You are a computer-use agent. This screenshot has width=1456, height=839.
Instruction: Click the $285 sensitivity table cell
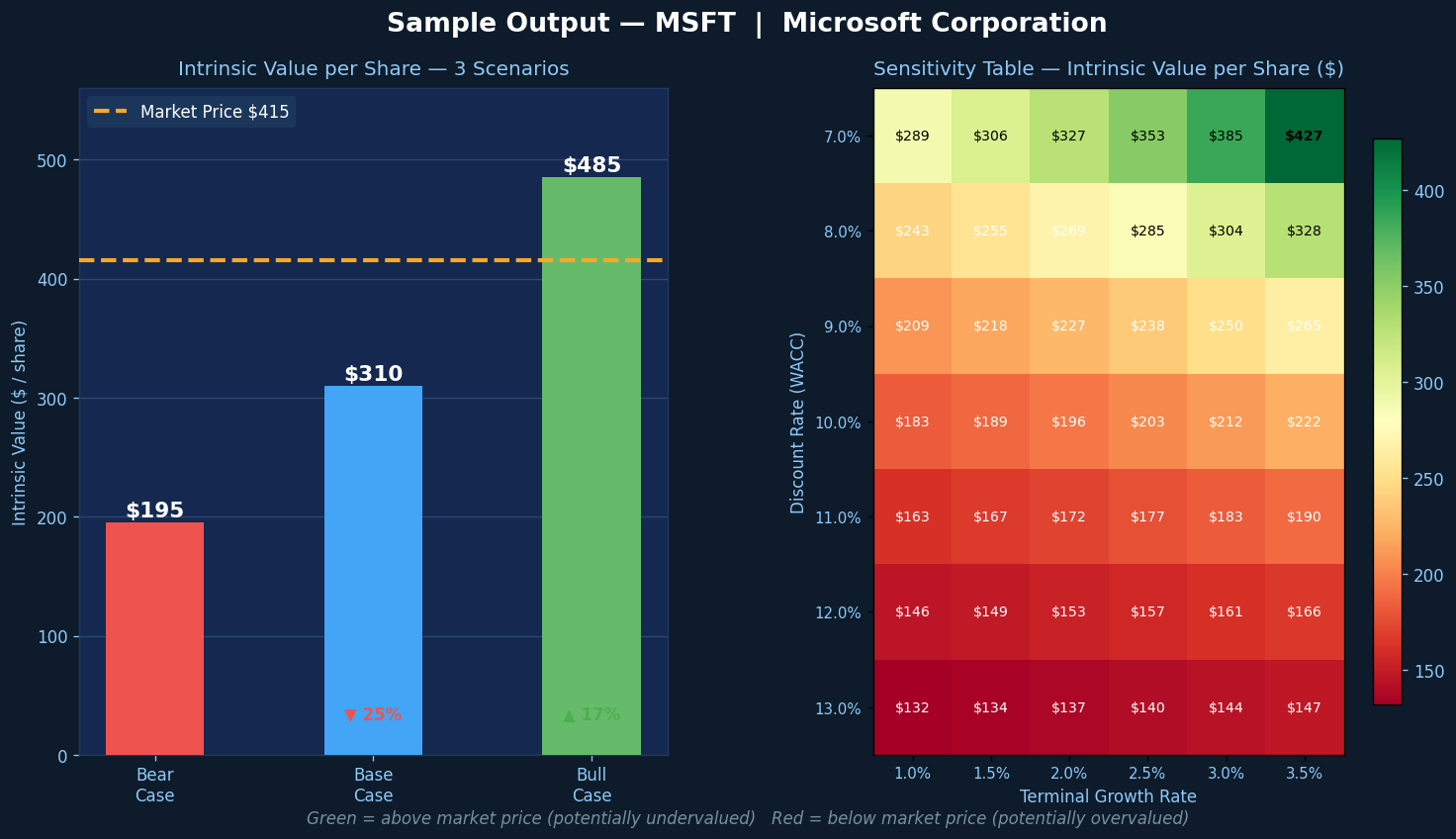coord(1147,232)
